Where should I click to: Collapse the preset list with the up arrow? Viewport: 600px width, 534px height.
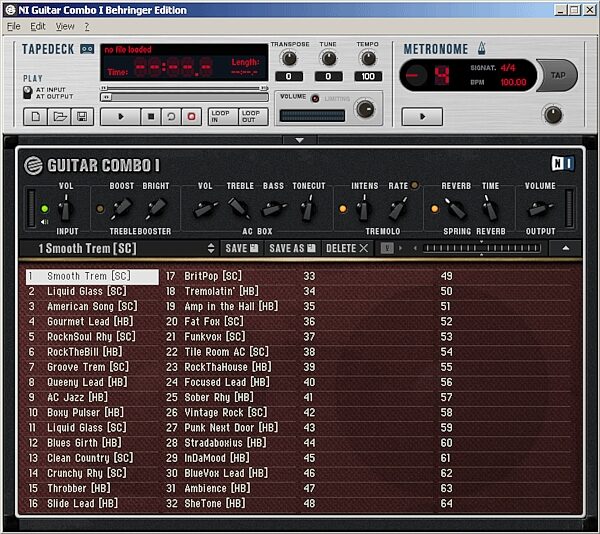pos(566,248)
